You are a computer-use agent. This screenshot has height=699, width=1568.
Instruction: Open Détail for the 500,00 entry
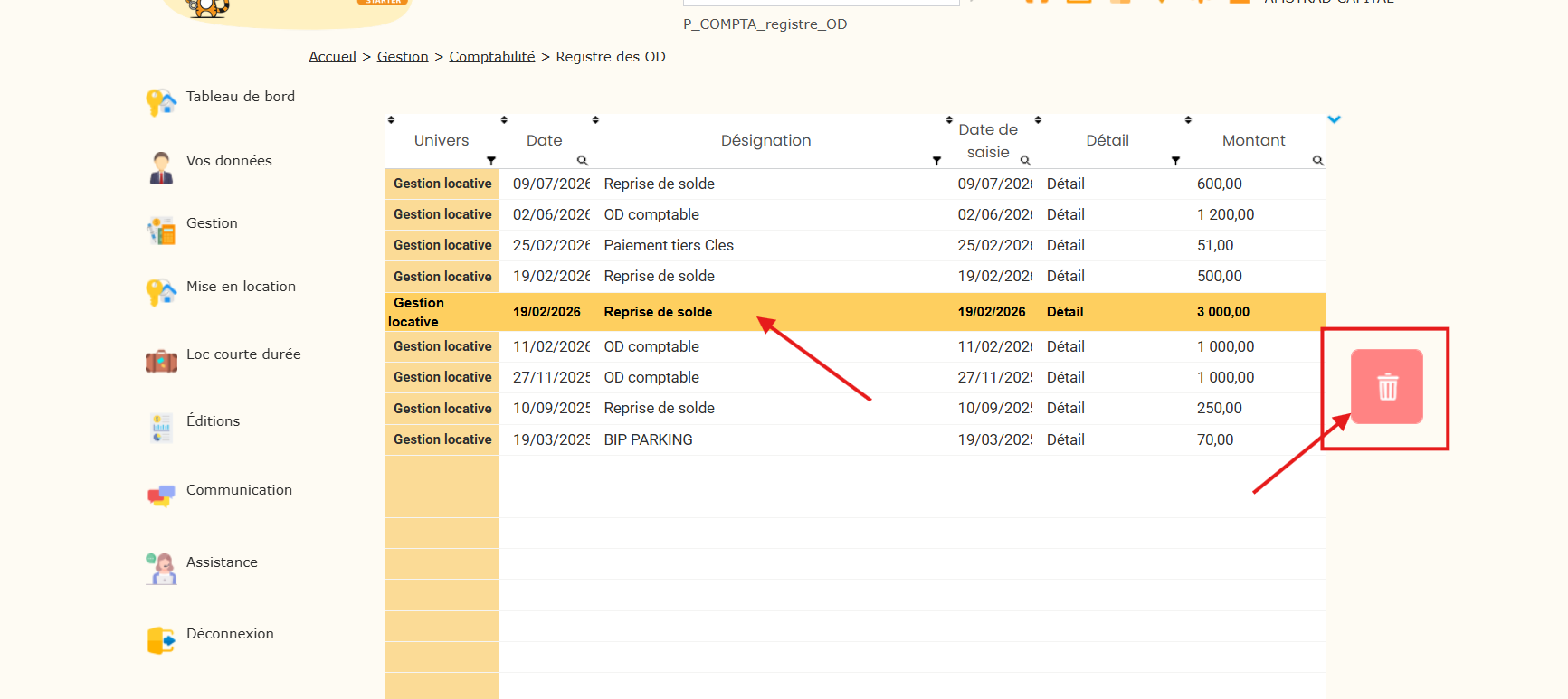1066,276
